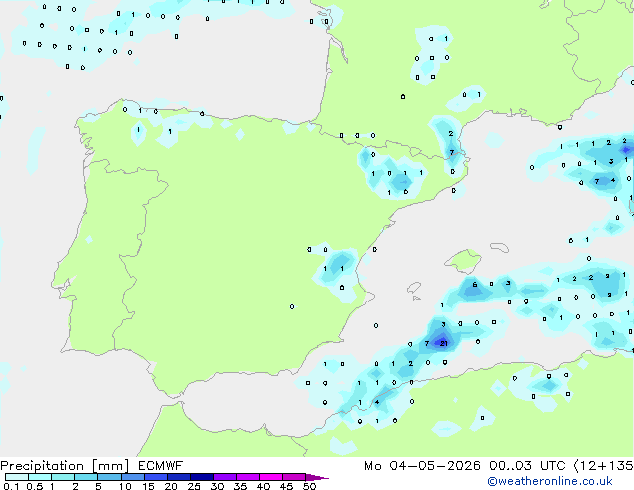Select the magenta legend swatch between 40 and 45
634x490 pixels.
point(271,477)
